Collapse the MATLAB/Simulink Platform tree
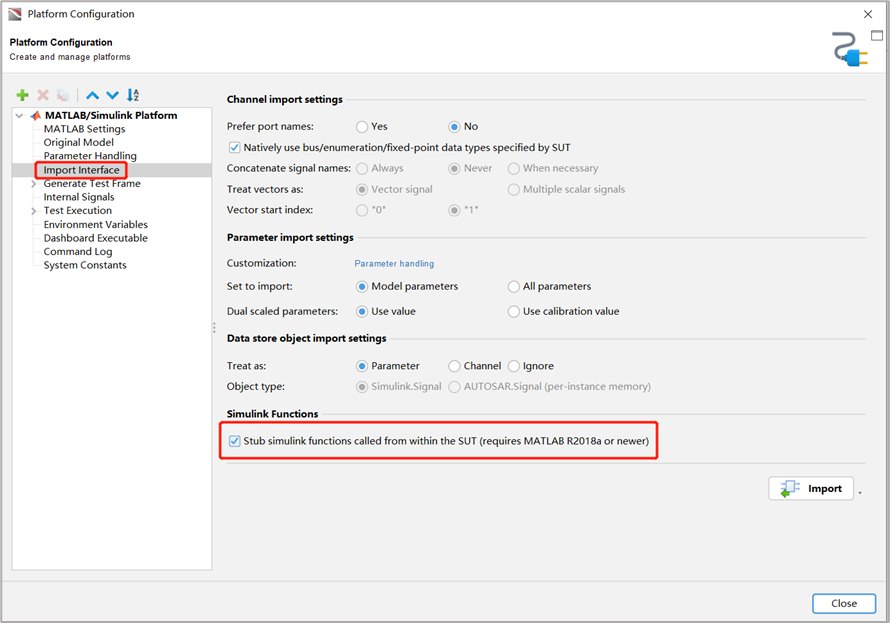 [19, 116]
